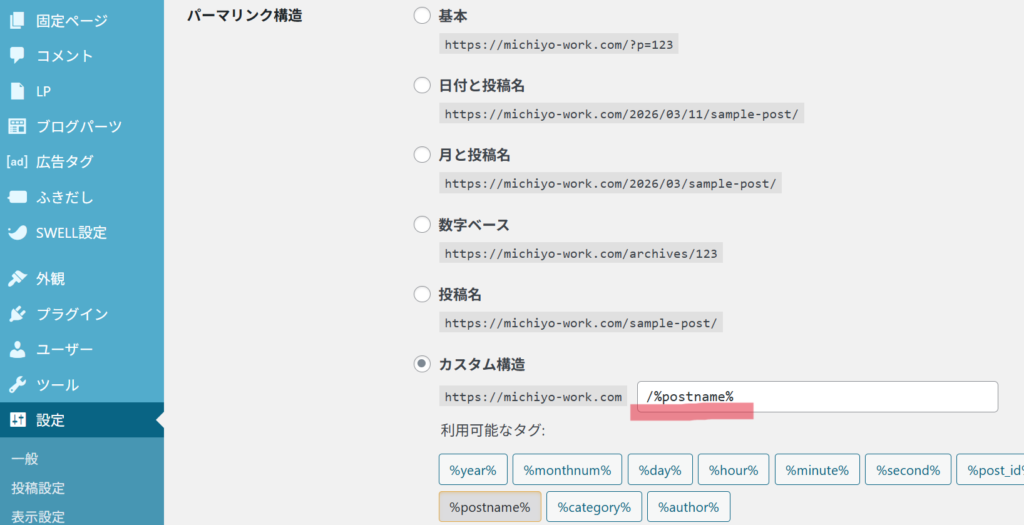This screenshot has width=1024, height=525.
Task: Click the michiyo-work.com/sample-post/ example URL
Action: pos(581,323)
